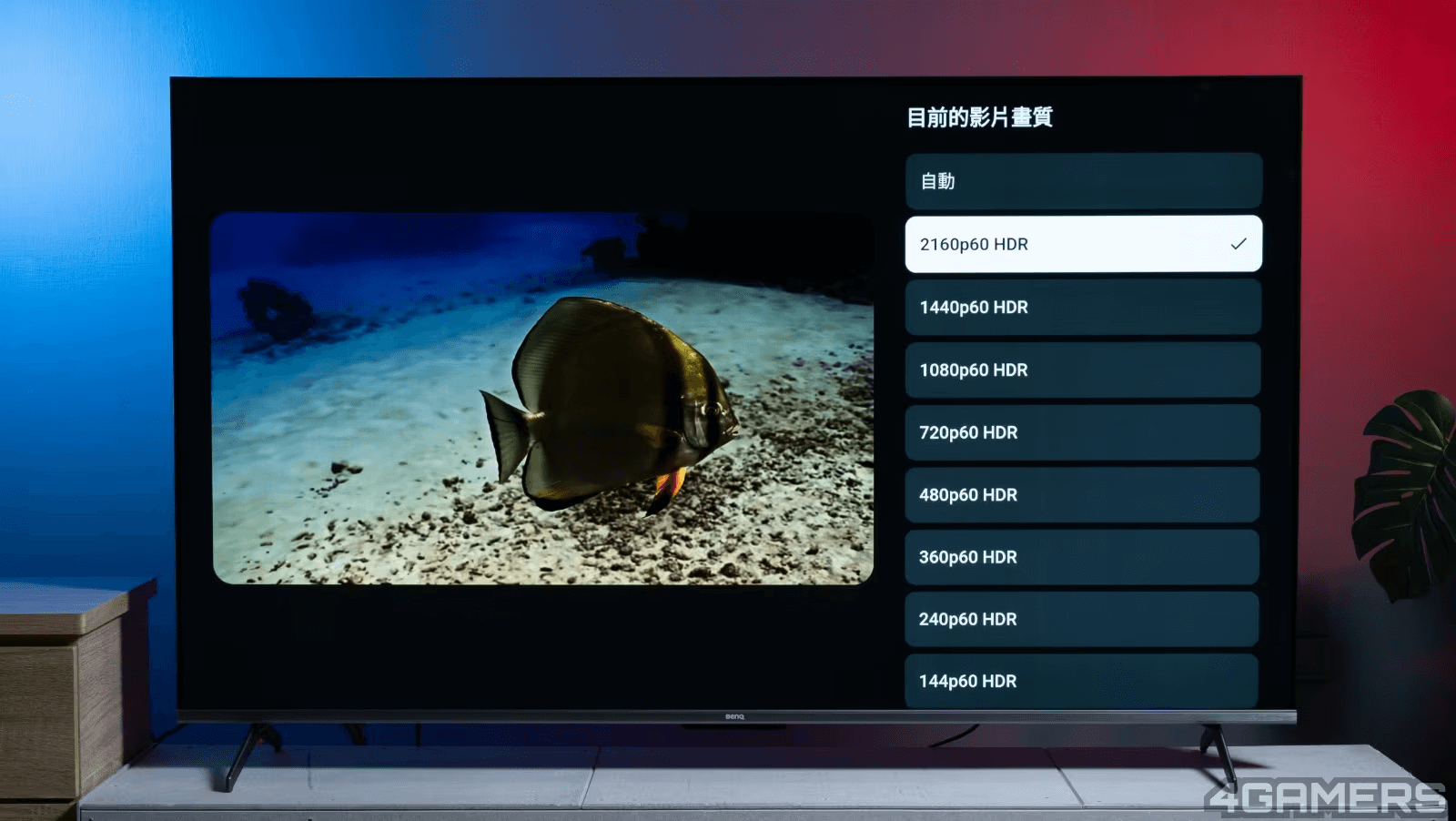Choose 1080p60 HDR from the quality list

[x=1083, y=370]
